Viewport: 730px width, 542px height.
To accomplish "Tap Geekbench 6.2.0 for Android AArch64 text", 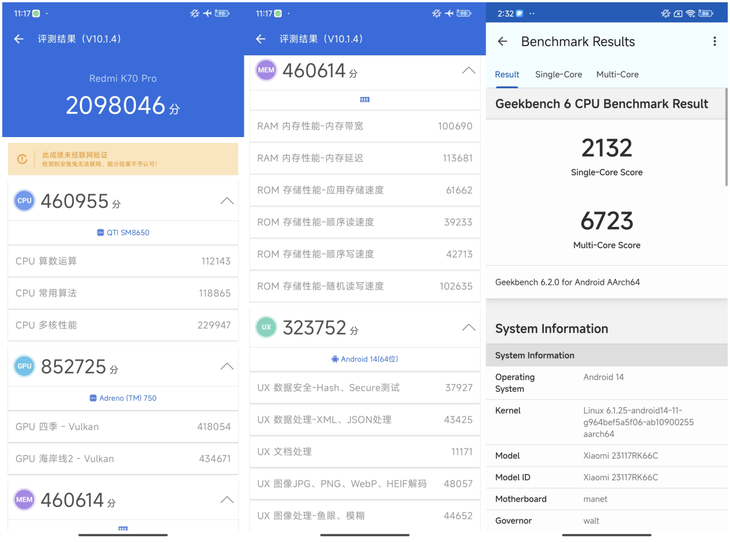I will (567, 282).
